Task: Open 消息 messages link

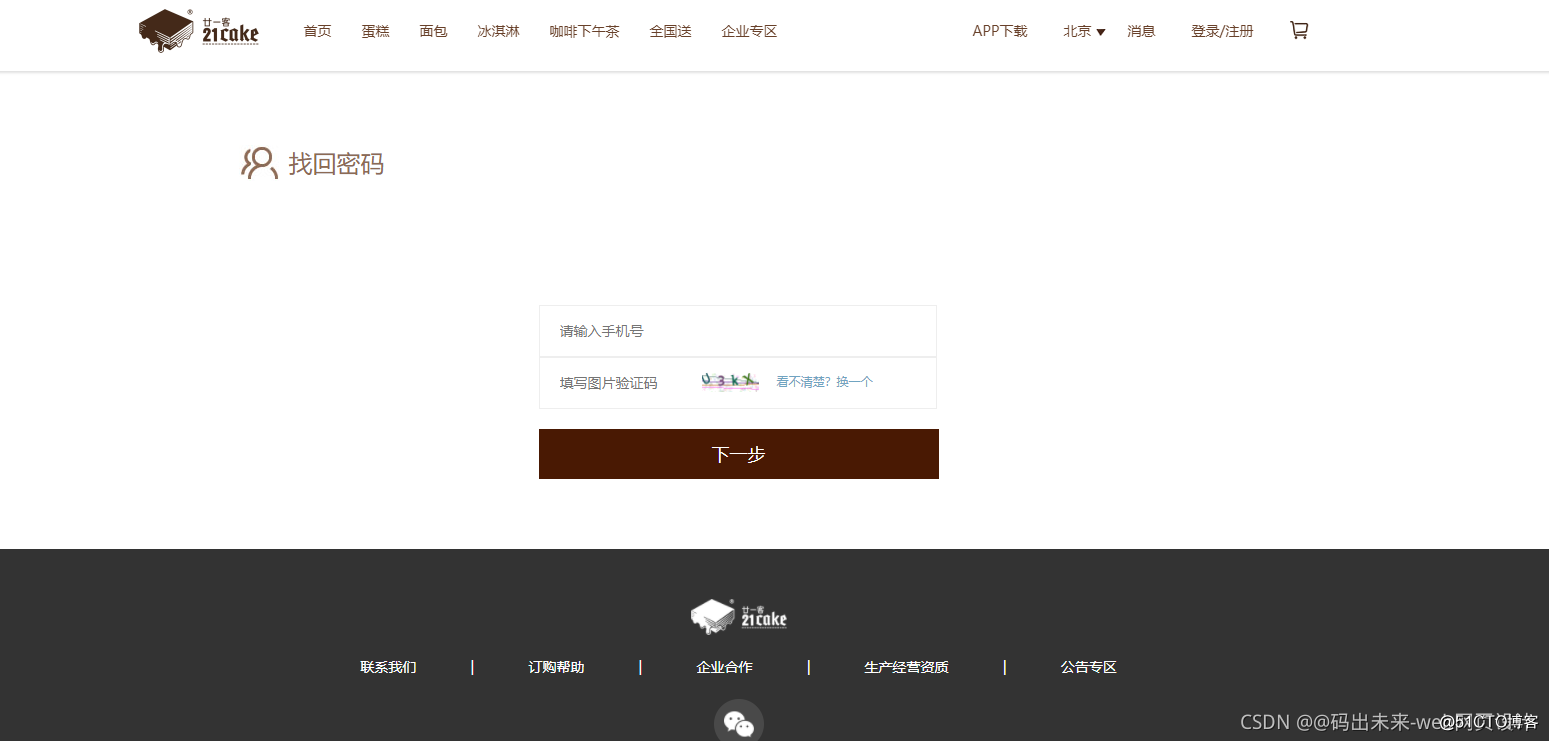Action: point(1142,31)
